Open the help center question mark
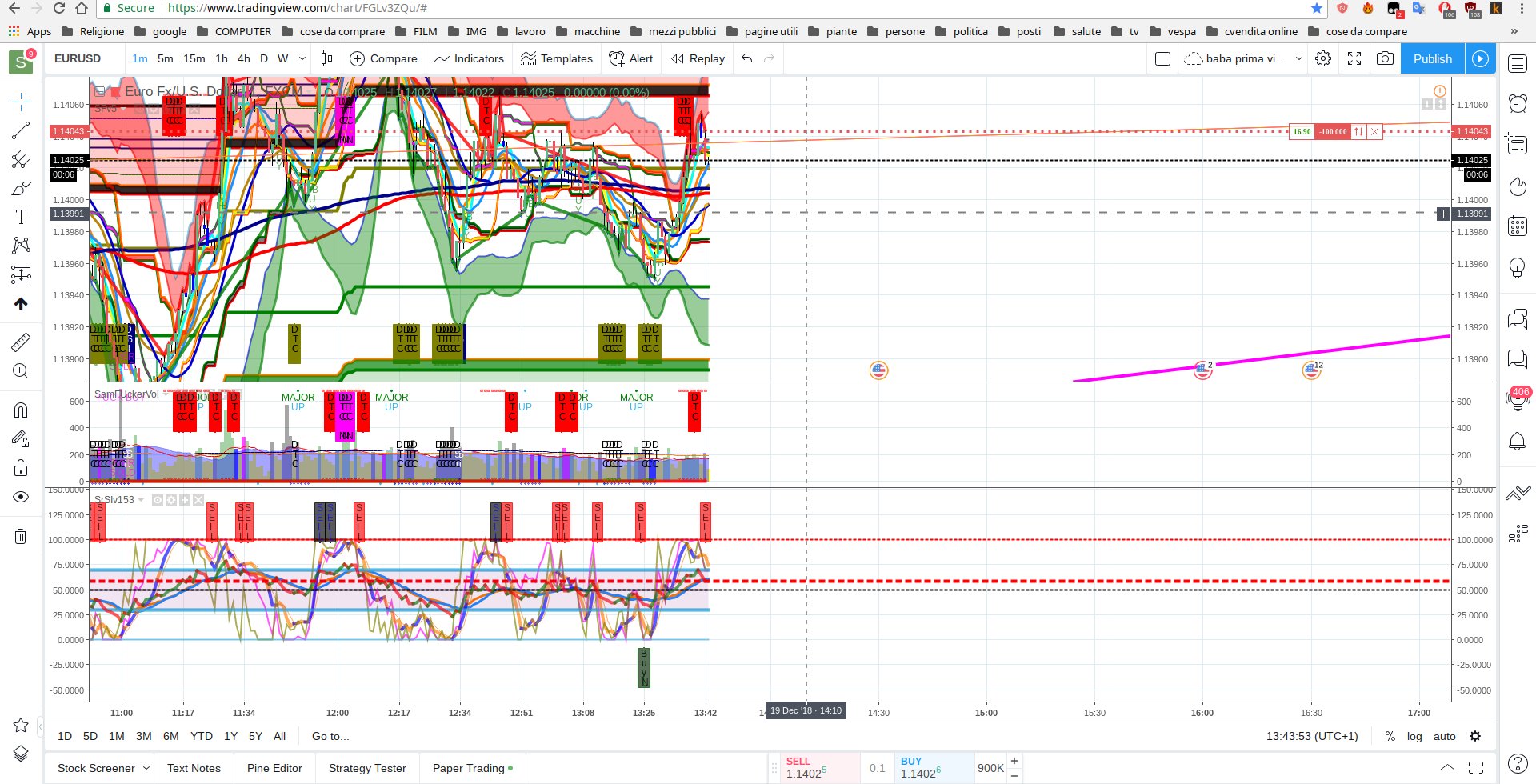This screenshot has height=784, width=1536. tap(1518, 763)
